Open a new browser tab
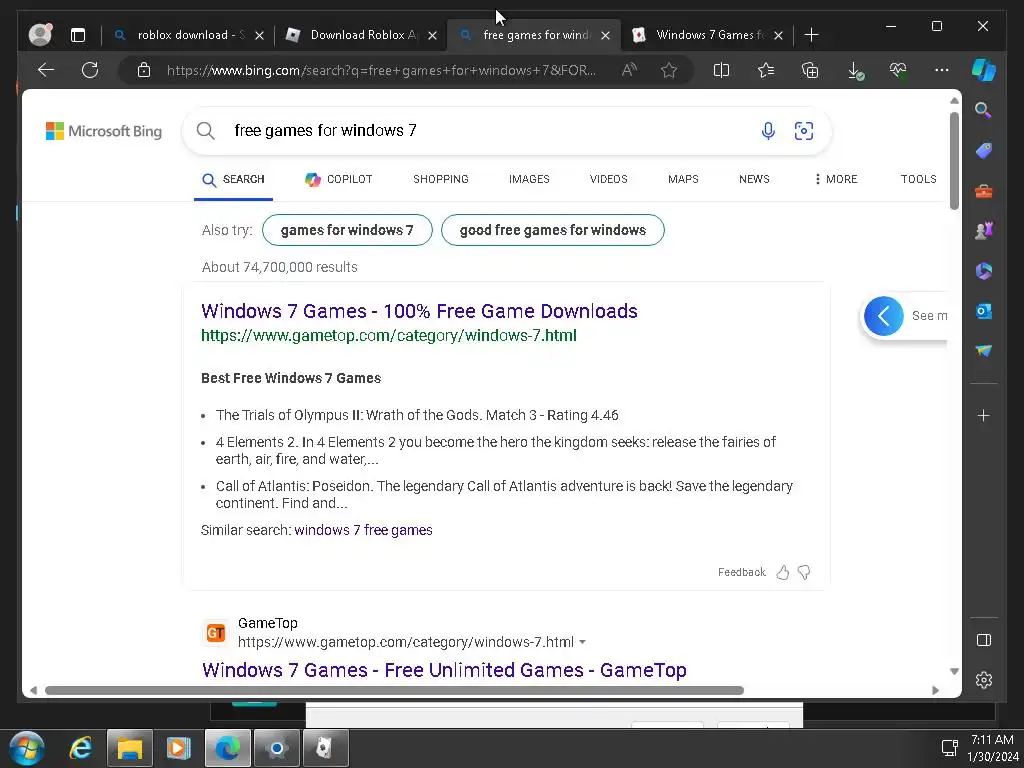The height and width of the screenshot is (768, 1024). pyautogui.click(x=811, y=35)
